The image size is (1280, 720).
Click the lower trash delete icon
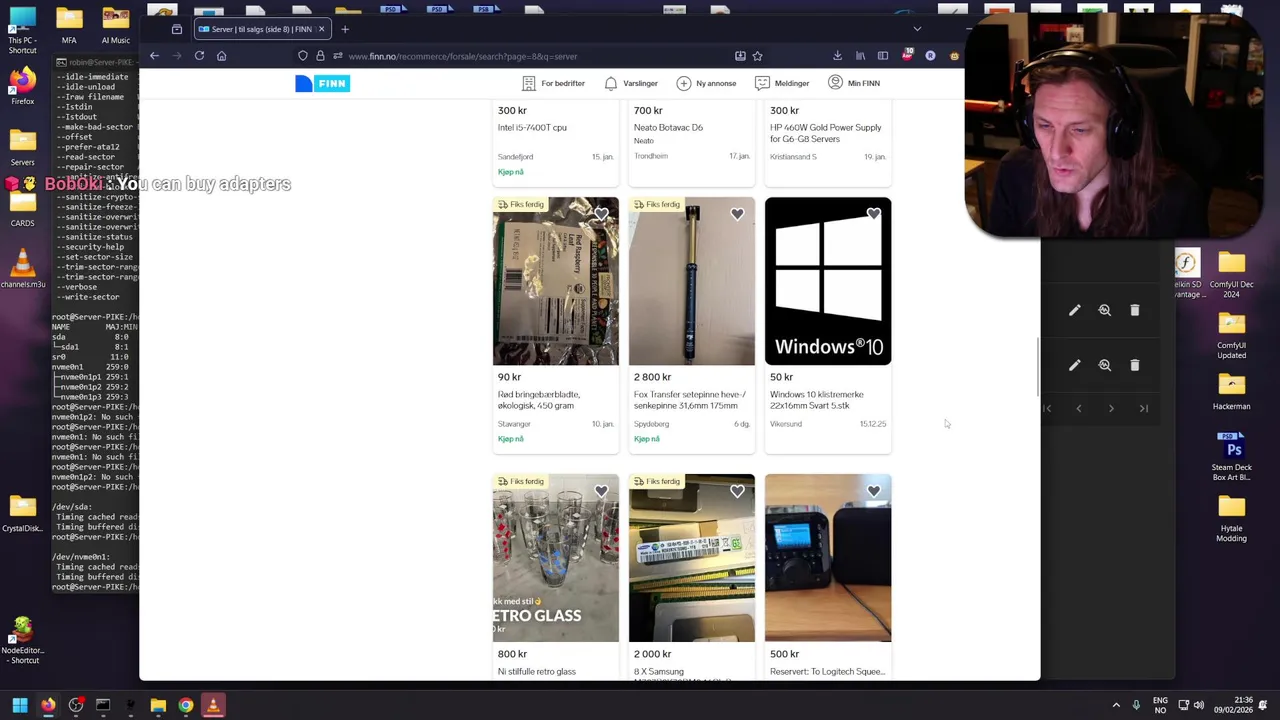point(1134,365)
